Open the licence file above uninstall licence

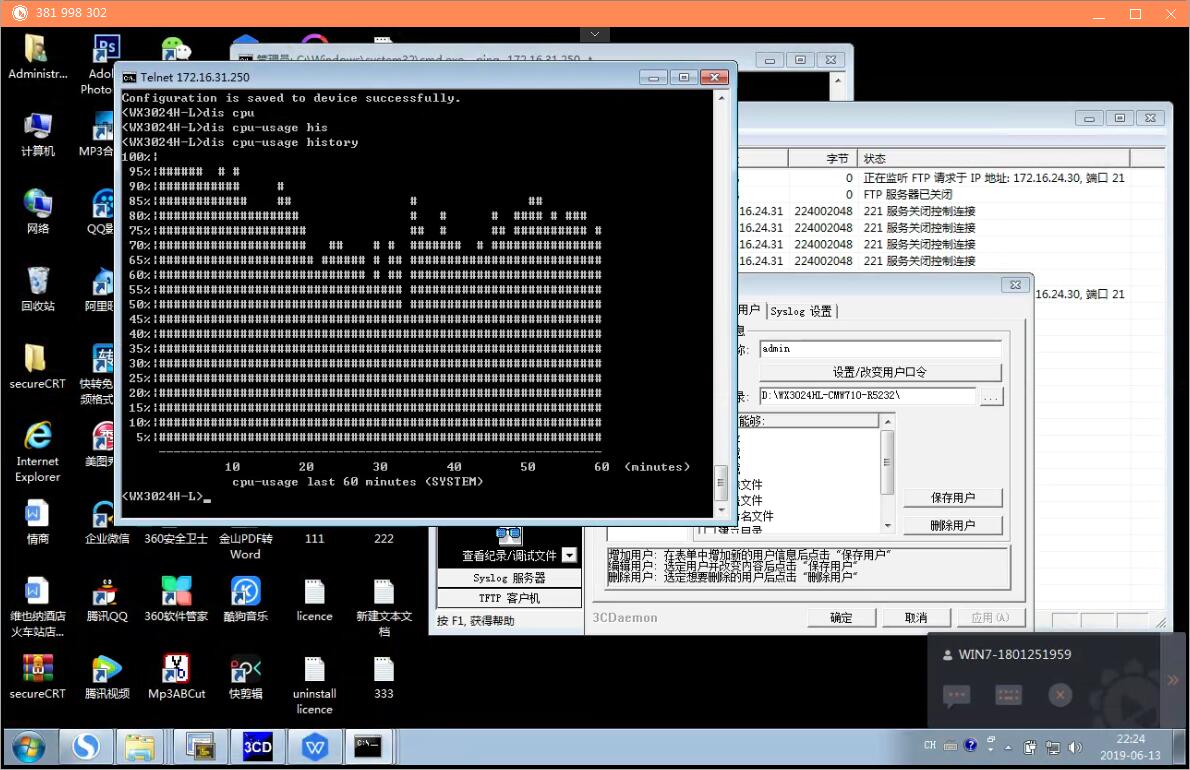(314, 599)
